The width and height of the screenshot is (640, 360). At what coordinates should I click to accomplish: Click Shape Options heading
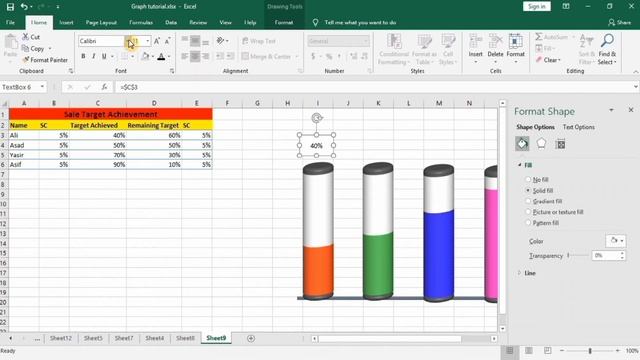click(535, 127)
